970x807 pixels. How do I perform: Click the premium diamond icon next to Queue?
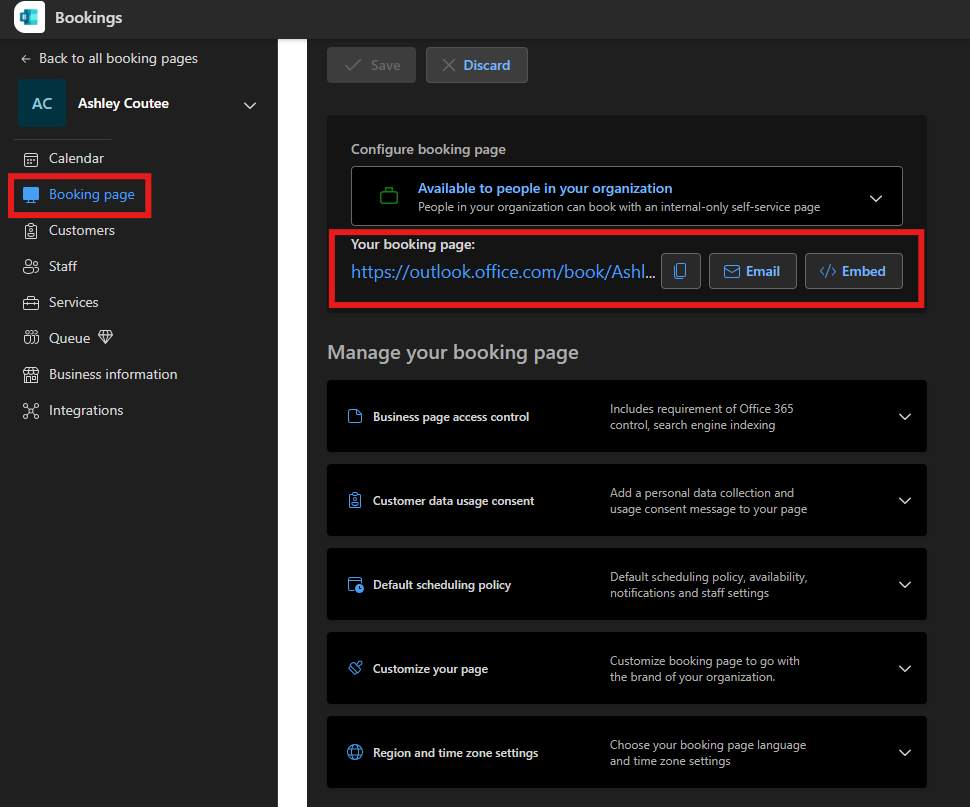tap(106, 337)
